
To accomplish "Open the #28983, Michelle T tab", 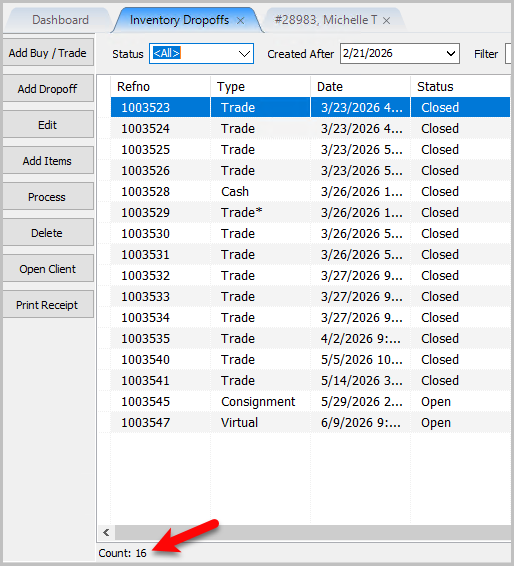I will click(x=326, y=20).
